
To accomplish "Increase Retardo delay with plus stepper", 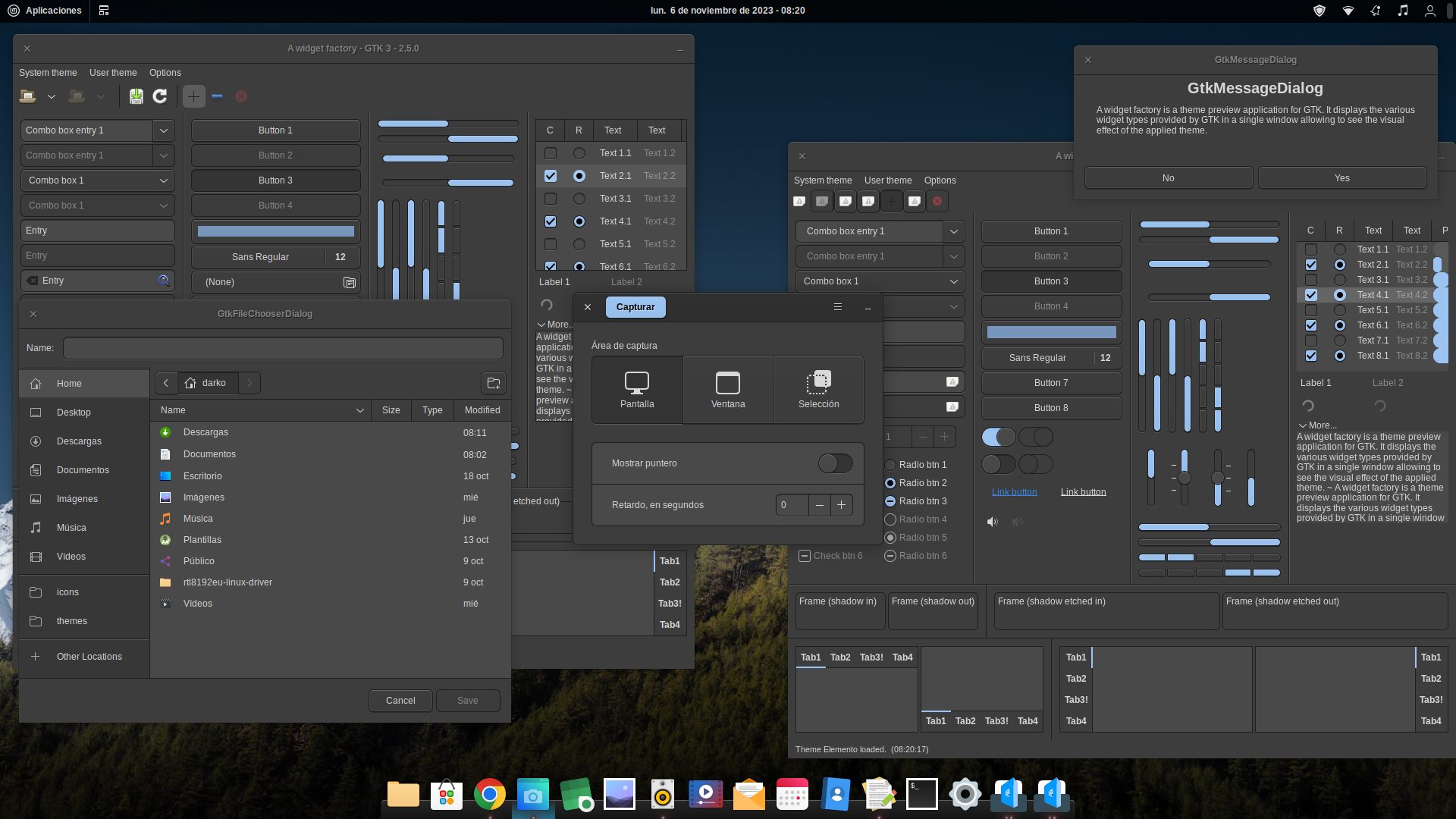I will tap(842, 505).
